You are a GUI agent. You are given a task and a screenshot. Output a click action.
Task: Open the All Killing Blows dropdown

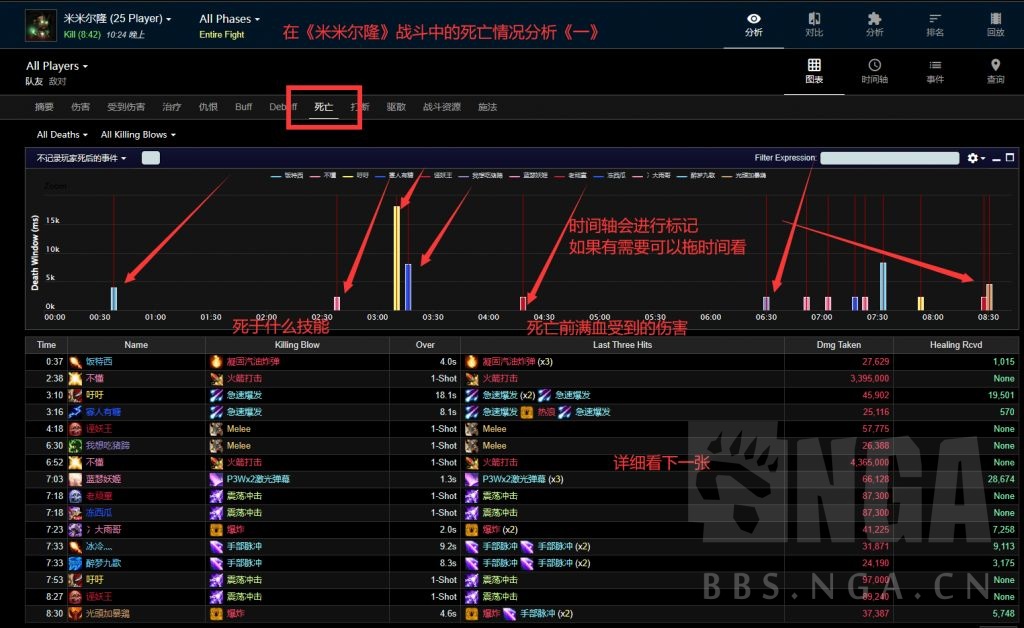pos(138,134)
